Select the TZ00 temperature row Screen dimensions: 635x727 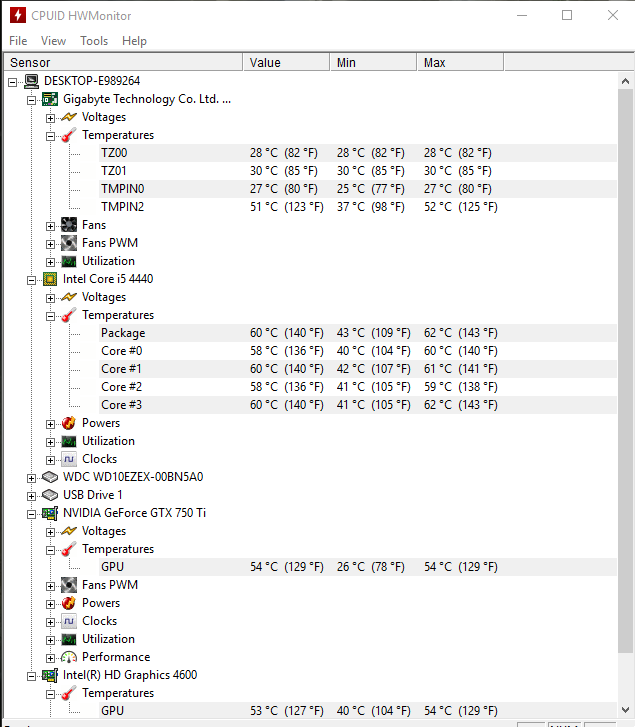358,153
